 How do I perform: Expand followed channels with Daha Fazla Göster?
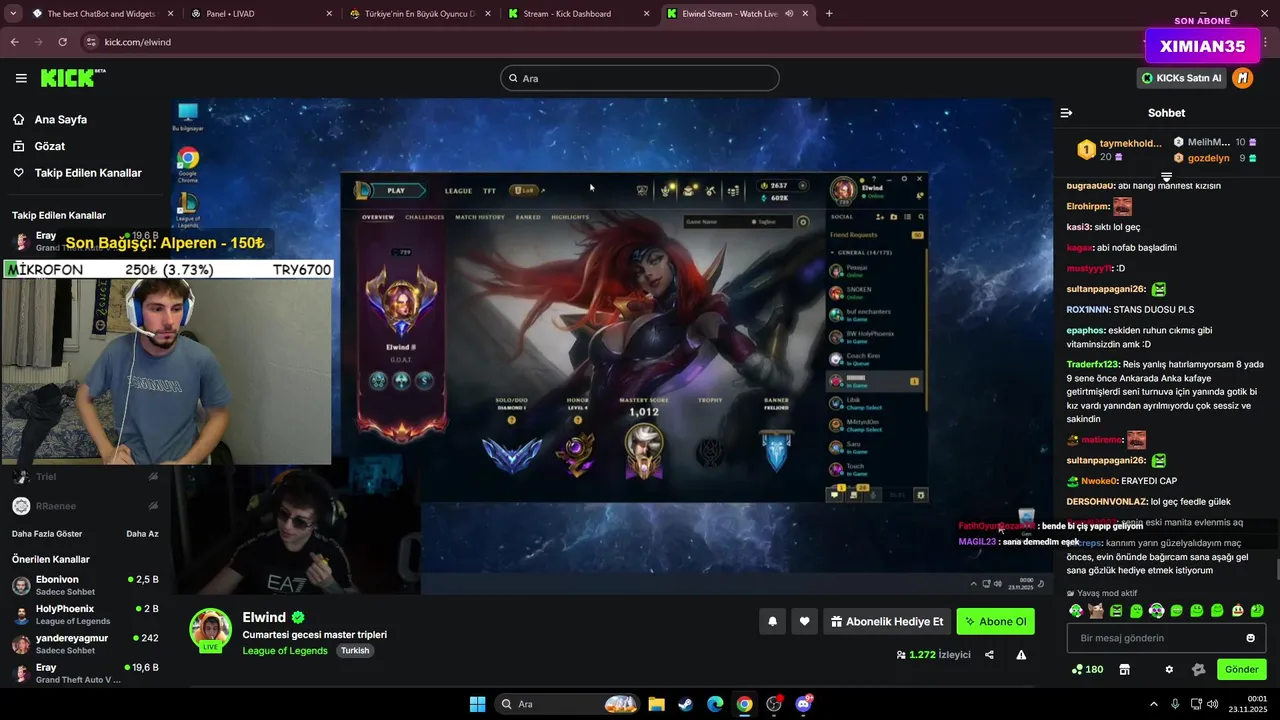pos(47,534)
